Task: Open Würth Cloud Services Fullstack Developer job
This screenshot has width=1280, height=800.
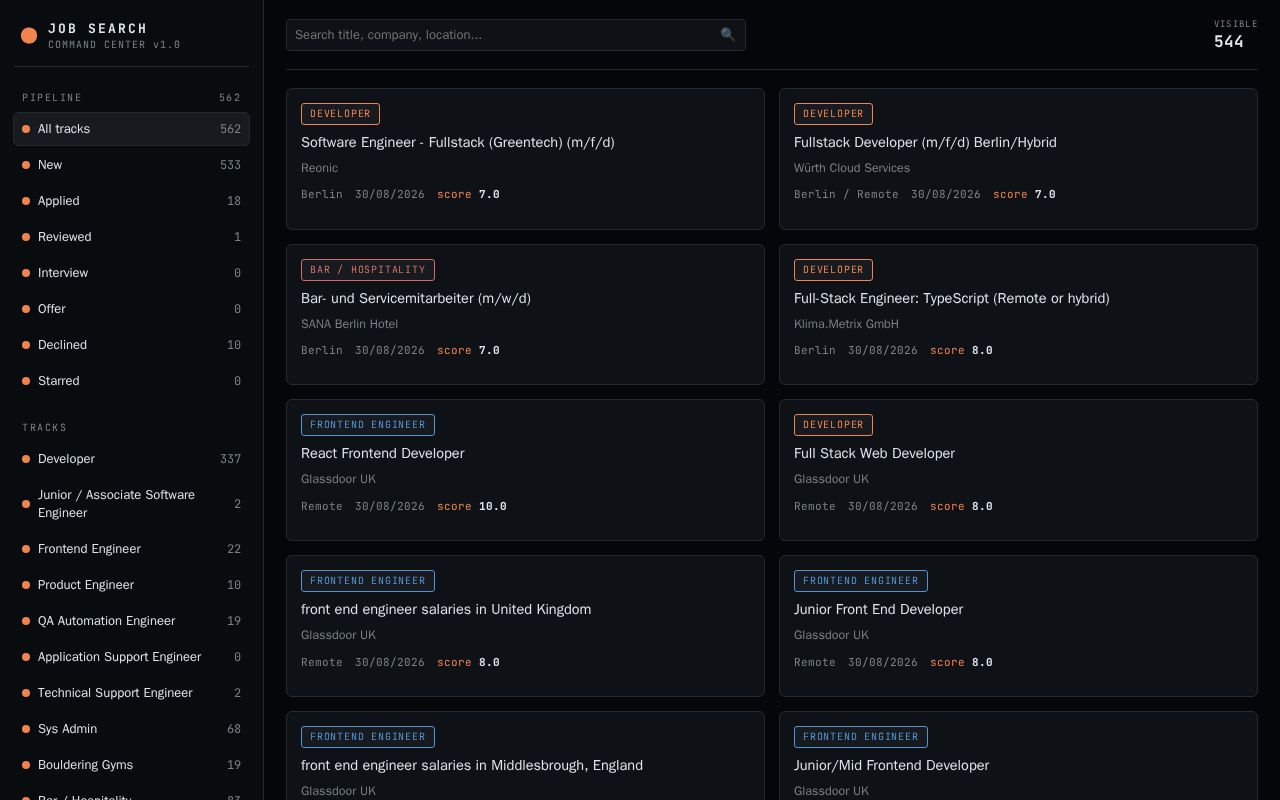Action: click(x=1018, y=159)
